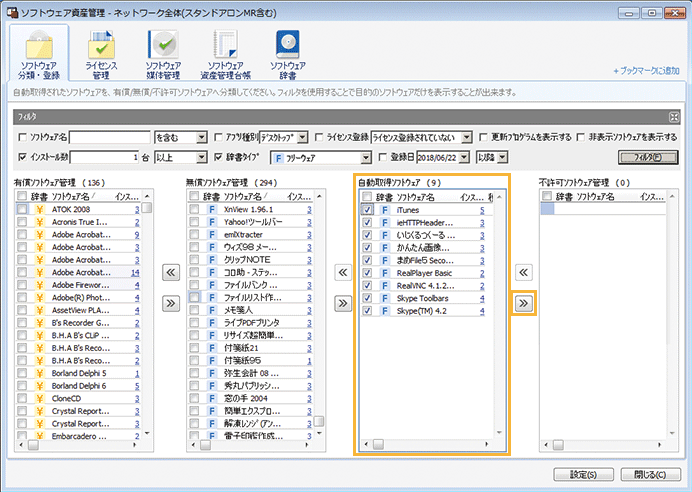The height and width of the screenshot is (492, 692).
Task: Click left double-arrow beside 不許可 list
Action: coord(523,272)
